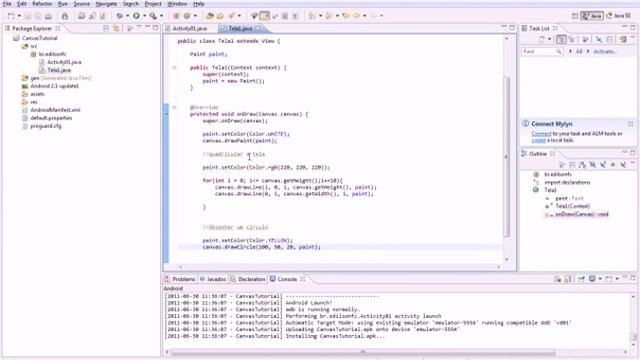Toggle Hide Fields in Outline toolbar
The height and width of the screenshot is (360, 640).
pyautogui.click(x=592, y=164)
